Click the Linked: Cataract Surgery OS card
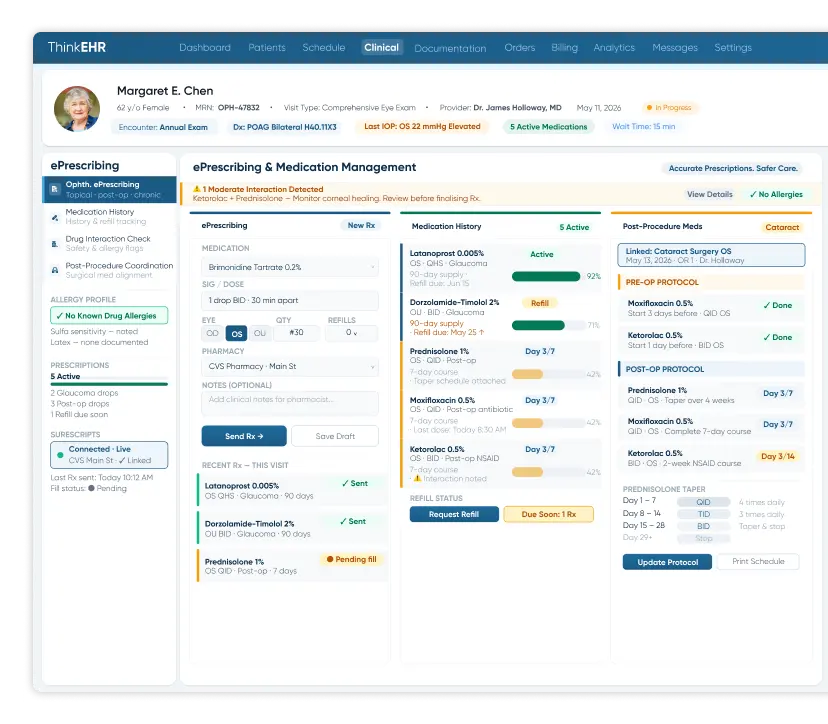The height and width of the screenshot is (724, 828). point(711,256)
